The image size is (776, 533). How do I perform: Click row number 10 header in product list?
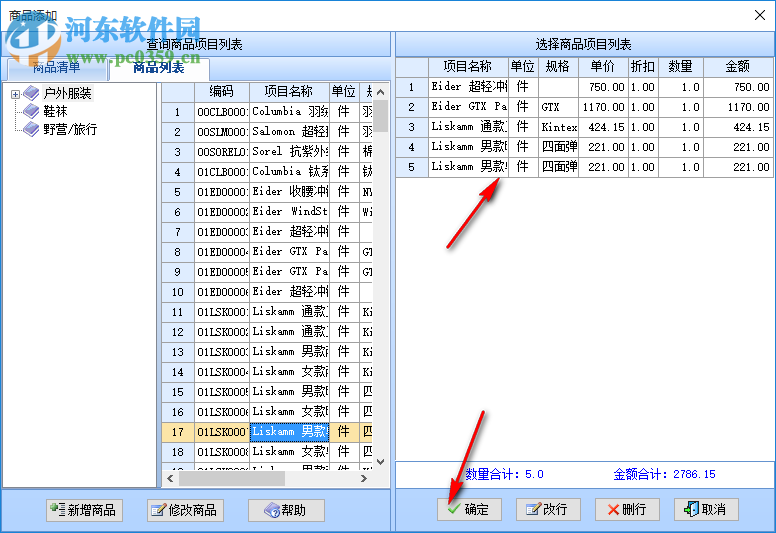tap(178, 292)
